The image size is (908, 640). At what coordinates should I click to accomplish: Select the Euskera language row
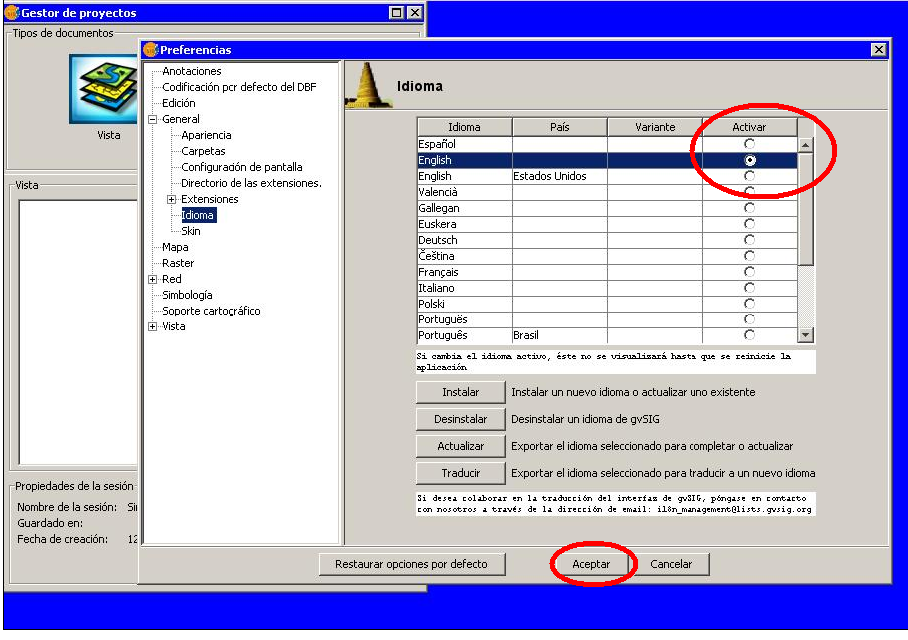(x=607, y=224)
